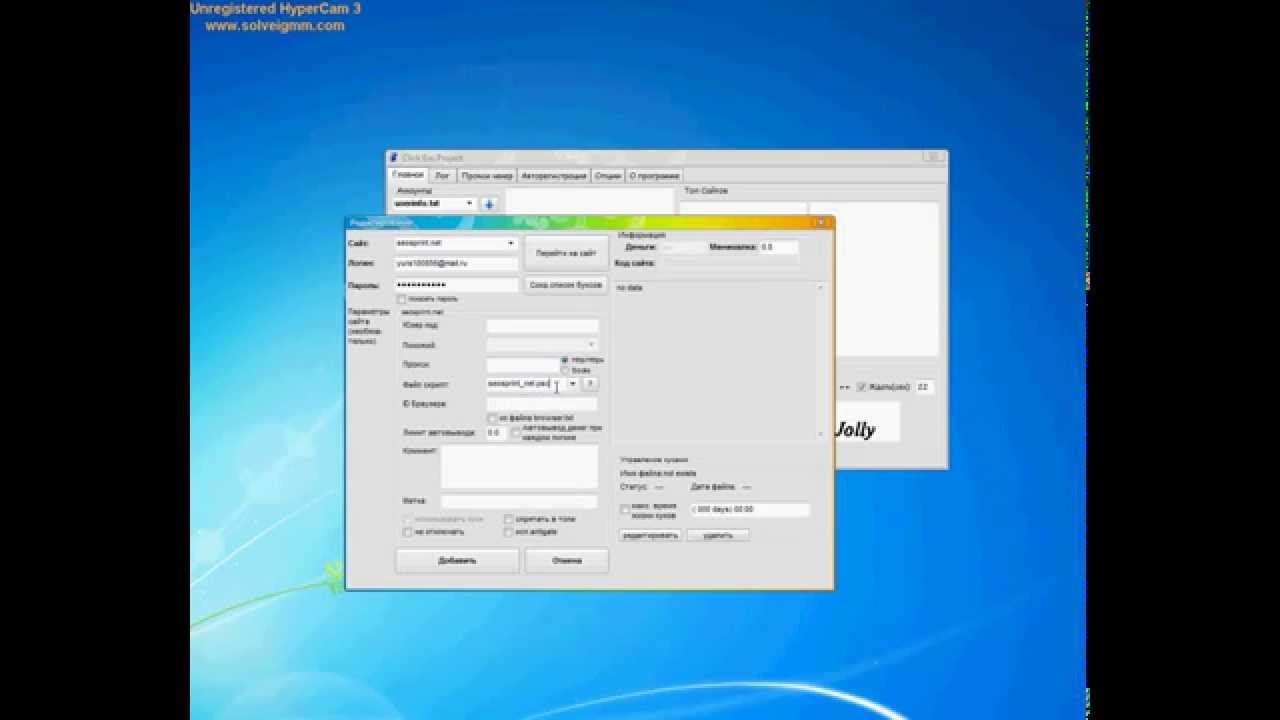The height and width of the screenshot is (720, 1280).
Task: Toggle the antigate checkbox
Action: pos(508,532)
